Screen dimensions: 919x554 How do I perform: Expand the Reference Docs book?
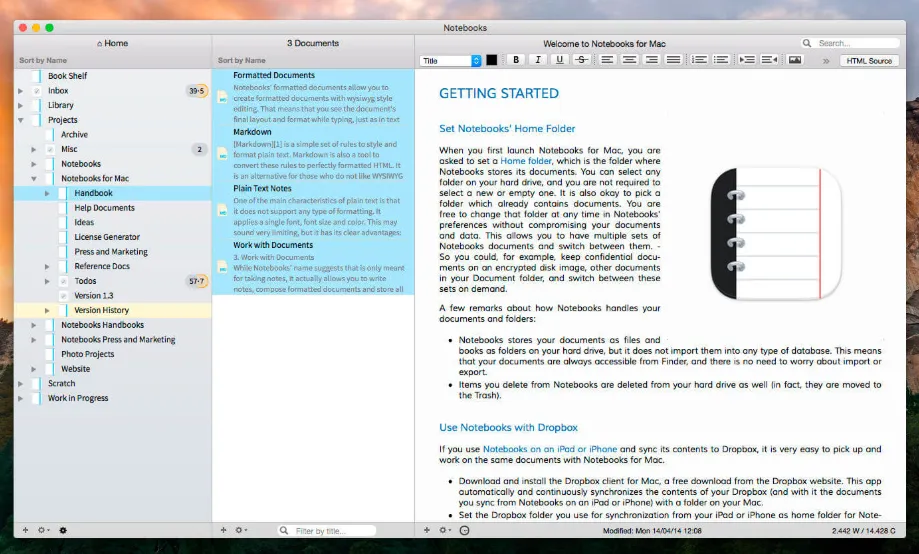pyautogui.click(x=47, y=267)
